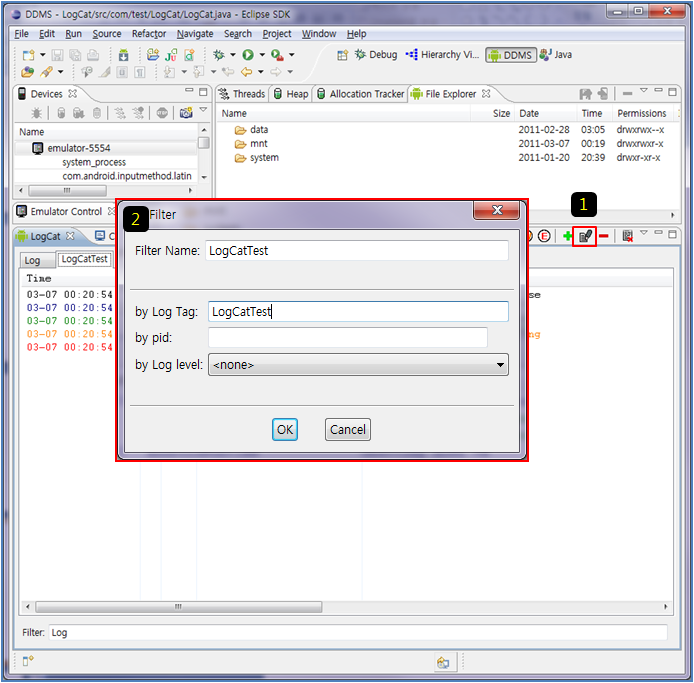The image size is (694, 683).
Task: Click OK in the Filter dialog
Action: 285,429
